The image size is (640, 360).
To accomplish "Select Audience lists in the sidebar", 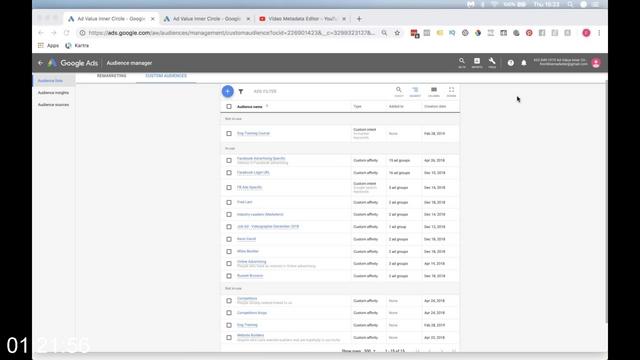I will [50, 81].
